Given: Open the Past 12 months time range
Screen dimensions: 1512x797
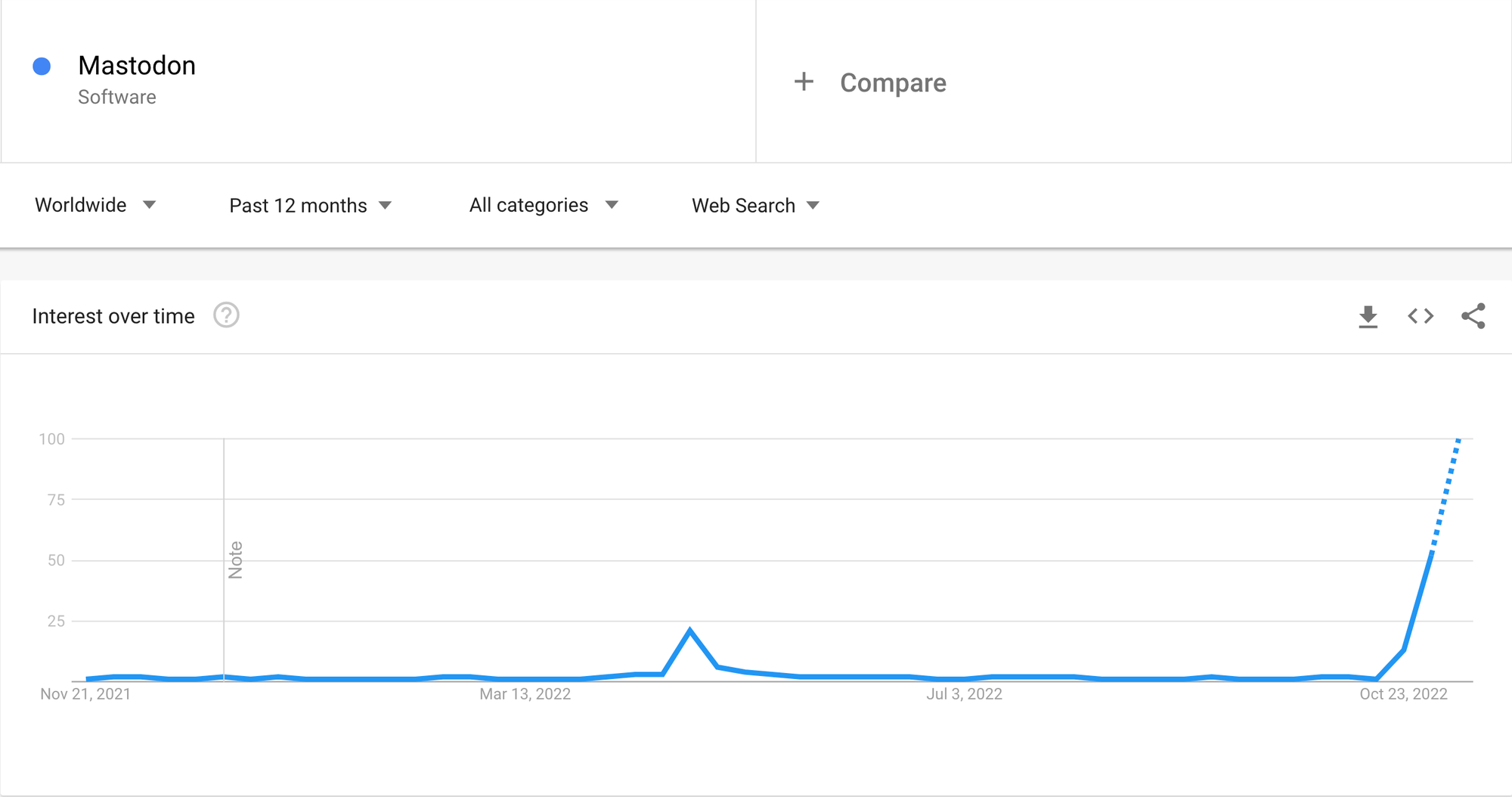Looking at the screenshot, I should coord(310,206).
